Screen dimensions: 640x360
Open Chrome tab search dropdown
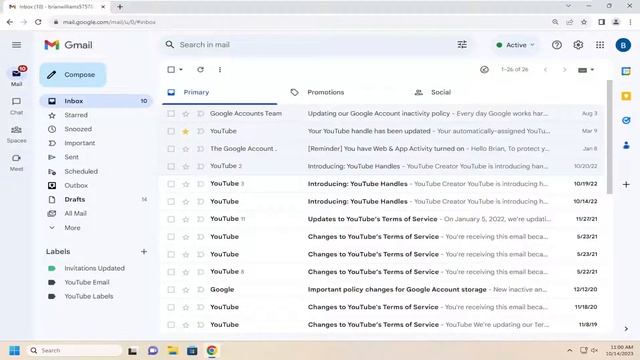(568, 6)
